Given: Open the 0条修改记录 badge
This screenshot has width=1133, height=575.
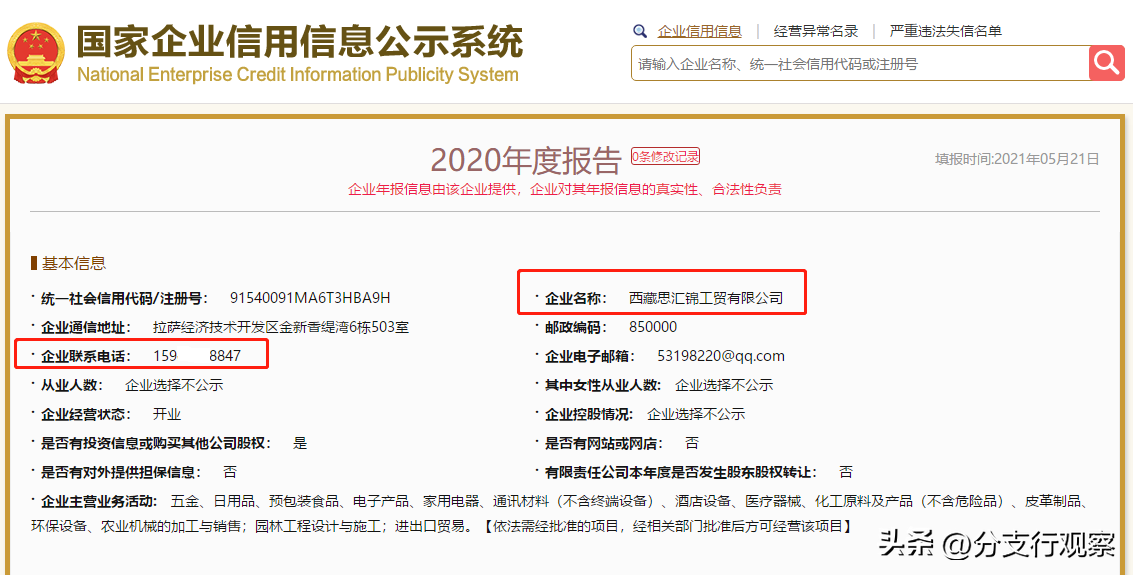Looking at the screenshot, I should (x=665, y=156).
